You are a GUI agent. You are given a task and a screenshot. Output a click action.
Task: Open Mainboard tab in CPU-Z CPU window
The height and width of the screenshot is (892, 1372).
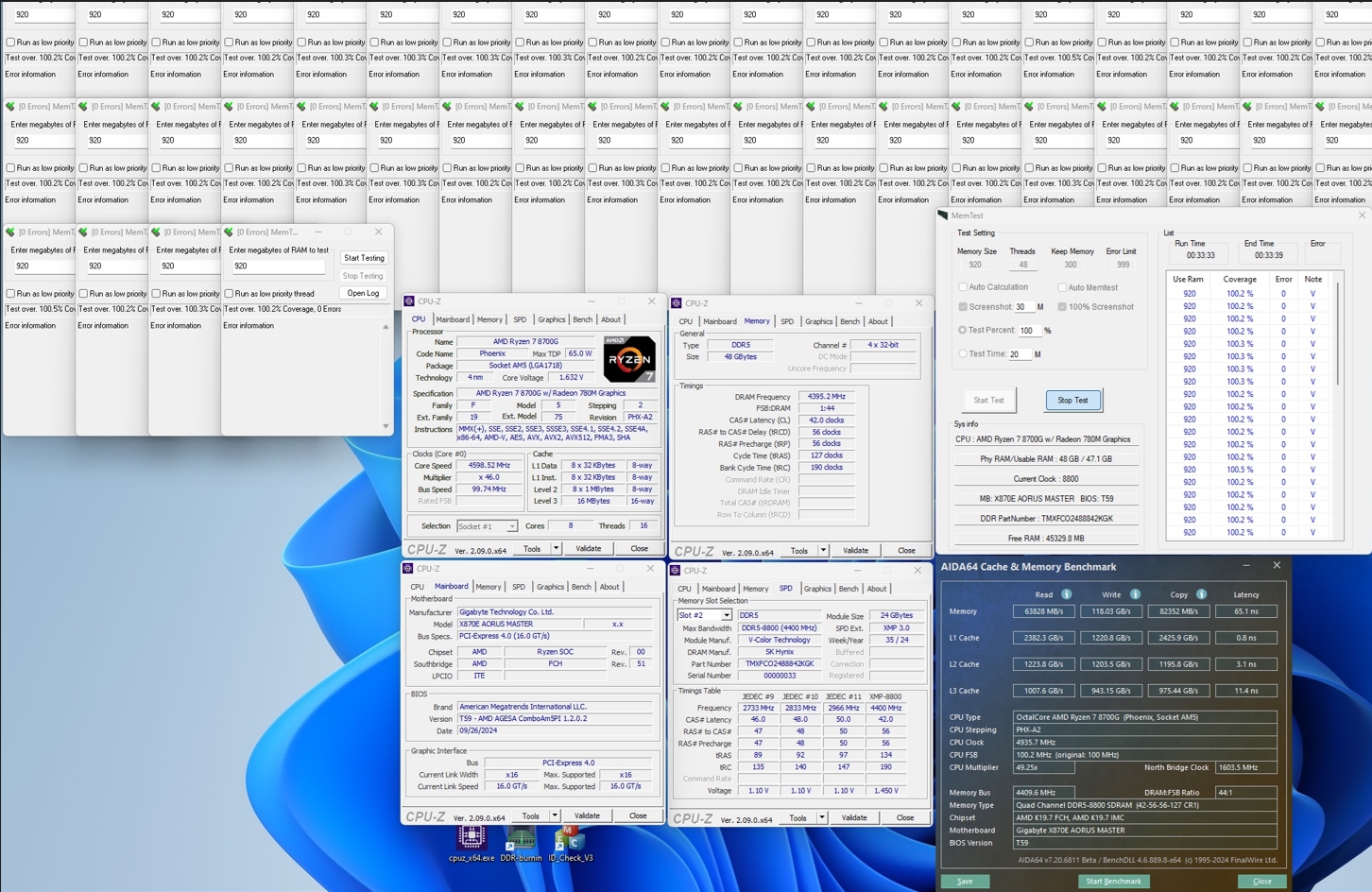pyautogui.click(x=453, y=319)
